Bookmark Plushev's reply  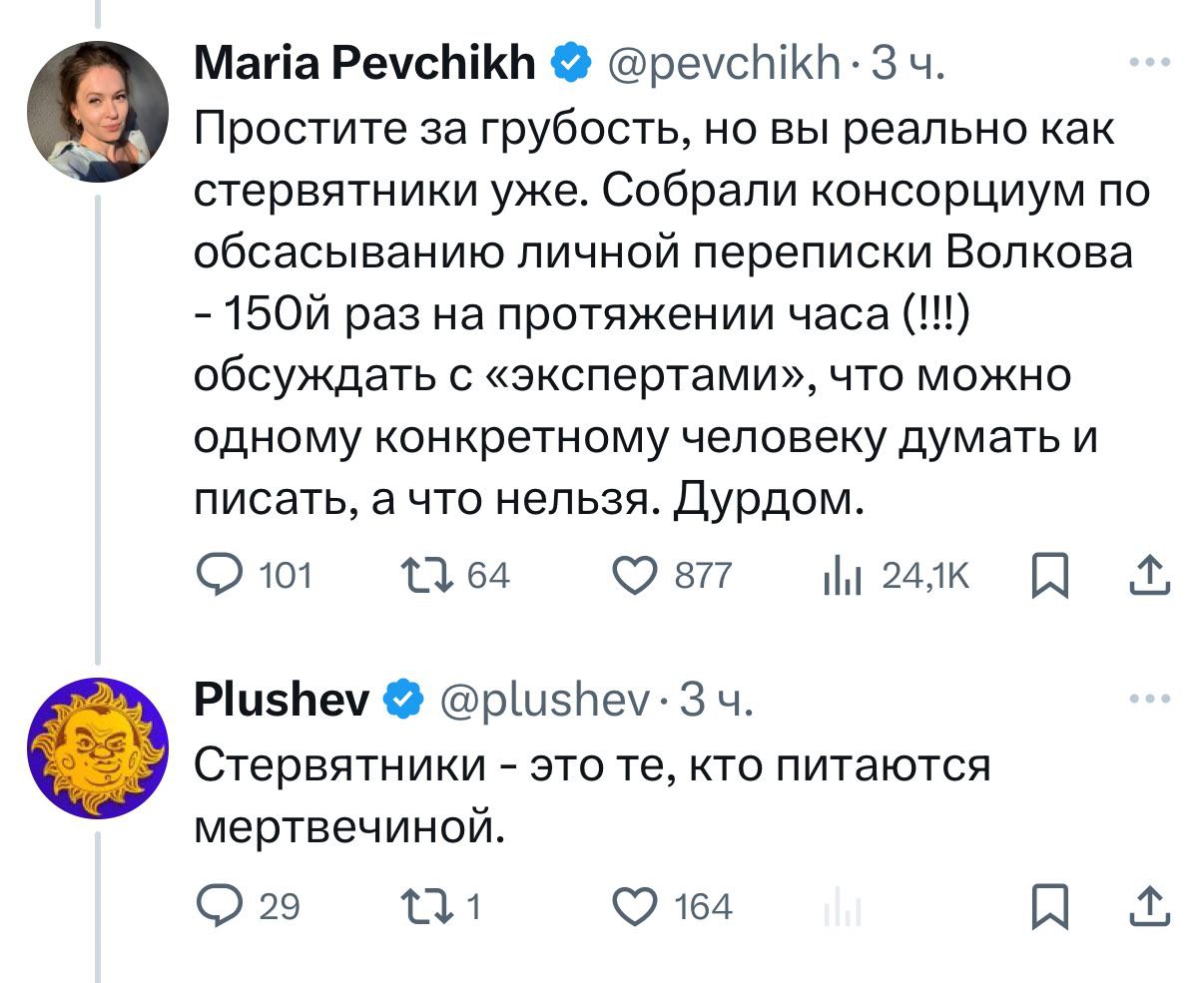click(1048, 906)
